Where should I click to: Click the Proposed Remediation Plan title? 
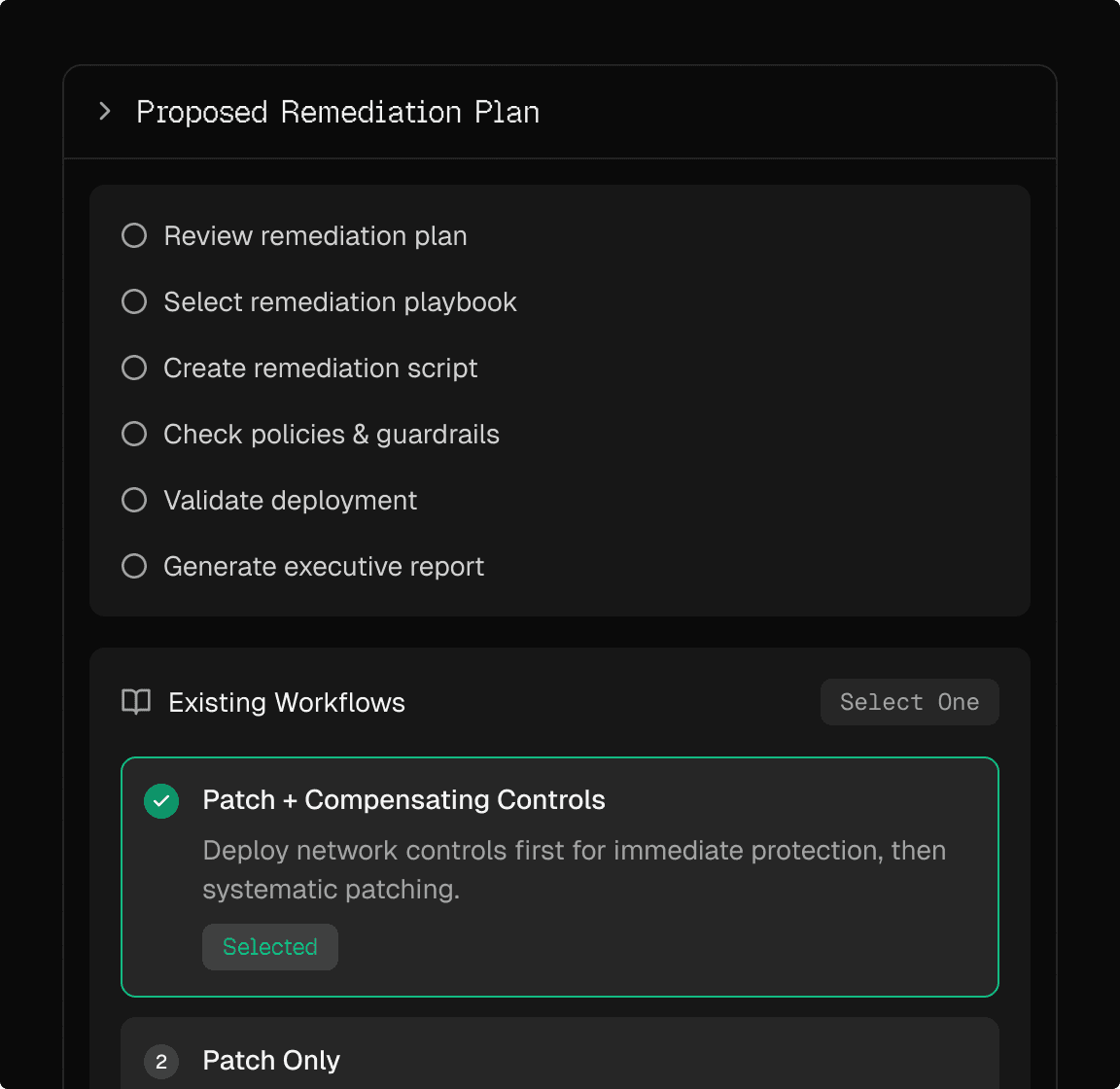(337, 112)
